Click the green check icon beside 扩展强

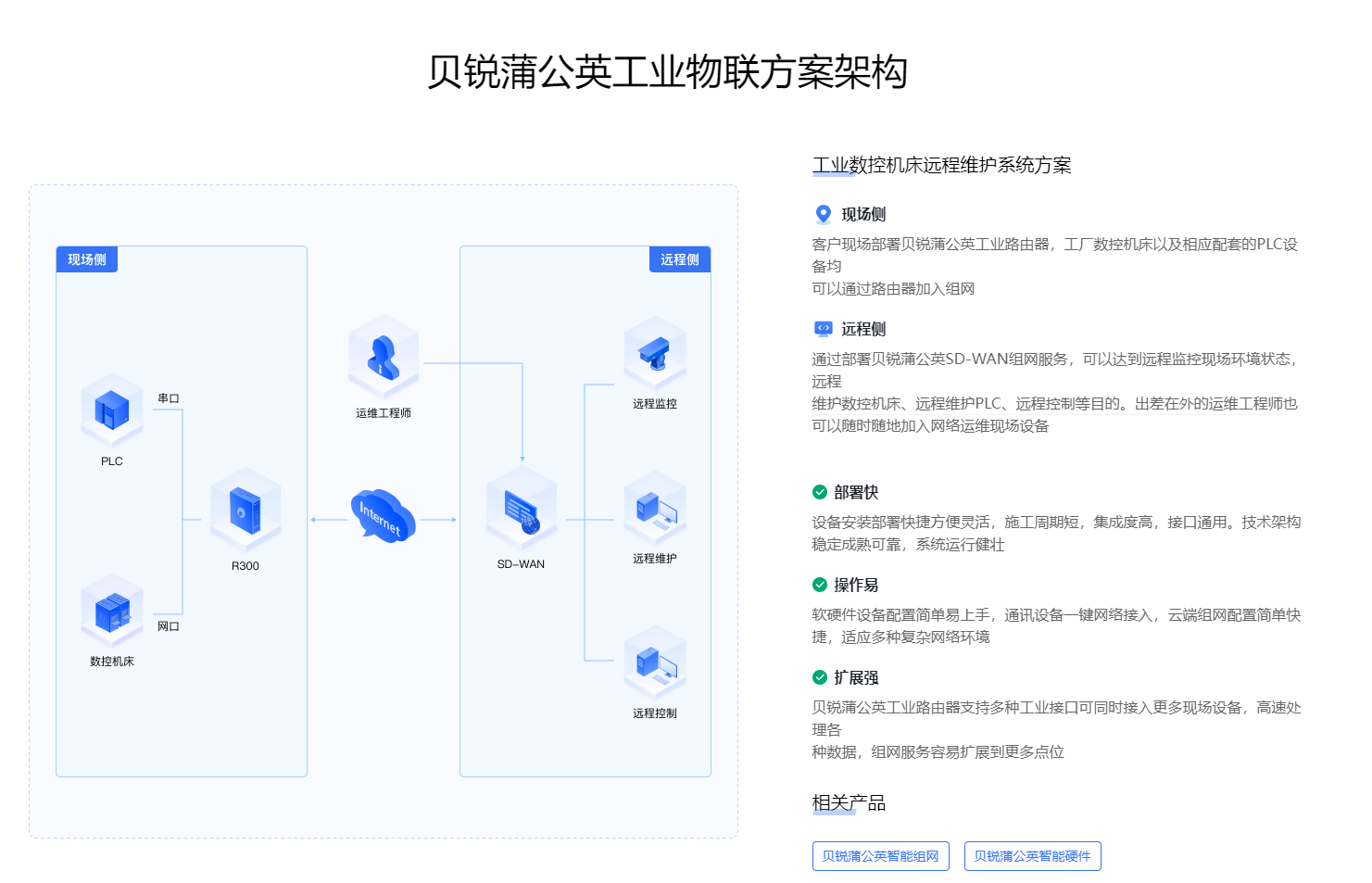pos(820,677)
